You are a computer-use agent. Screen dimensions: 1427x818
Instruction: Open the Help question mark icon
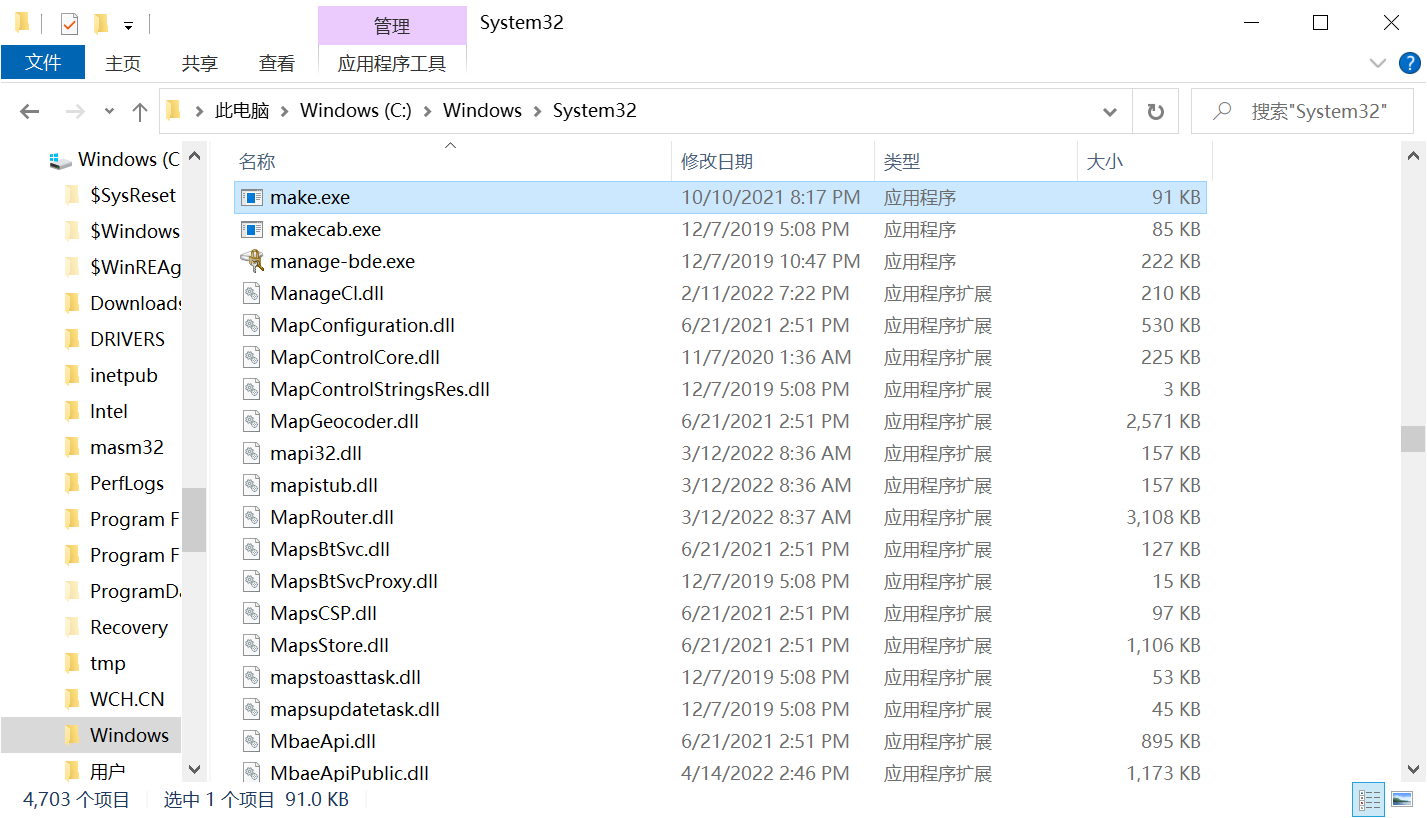click(1408, 63)
